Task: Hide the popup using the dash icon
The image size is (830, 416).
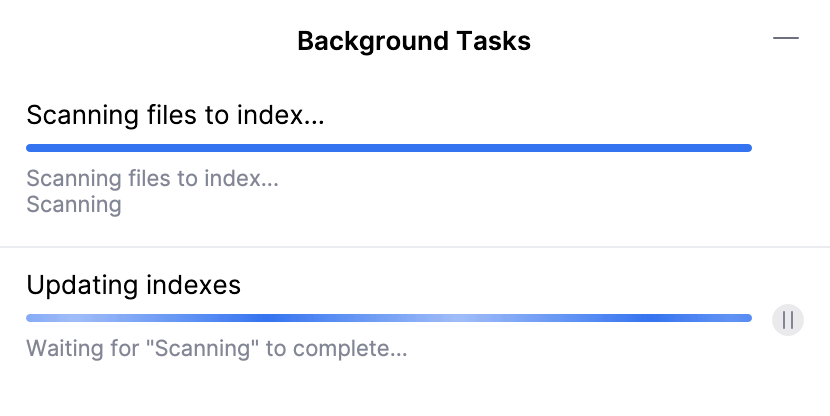Action: 786,38
